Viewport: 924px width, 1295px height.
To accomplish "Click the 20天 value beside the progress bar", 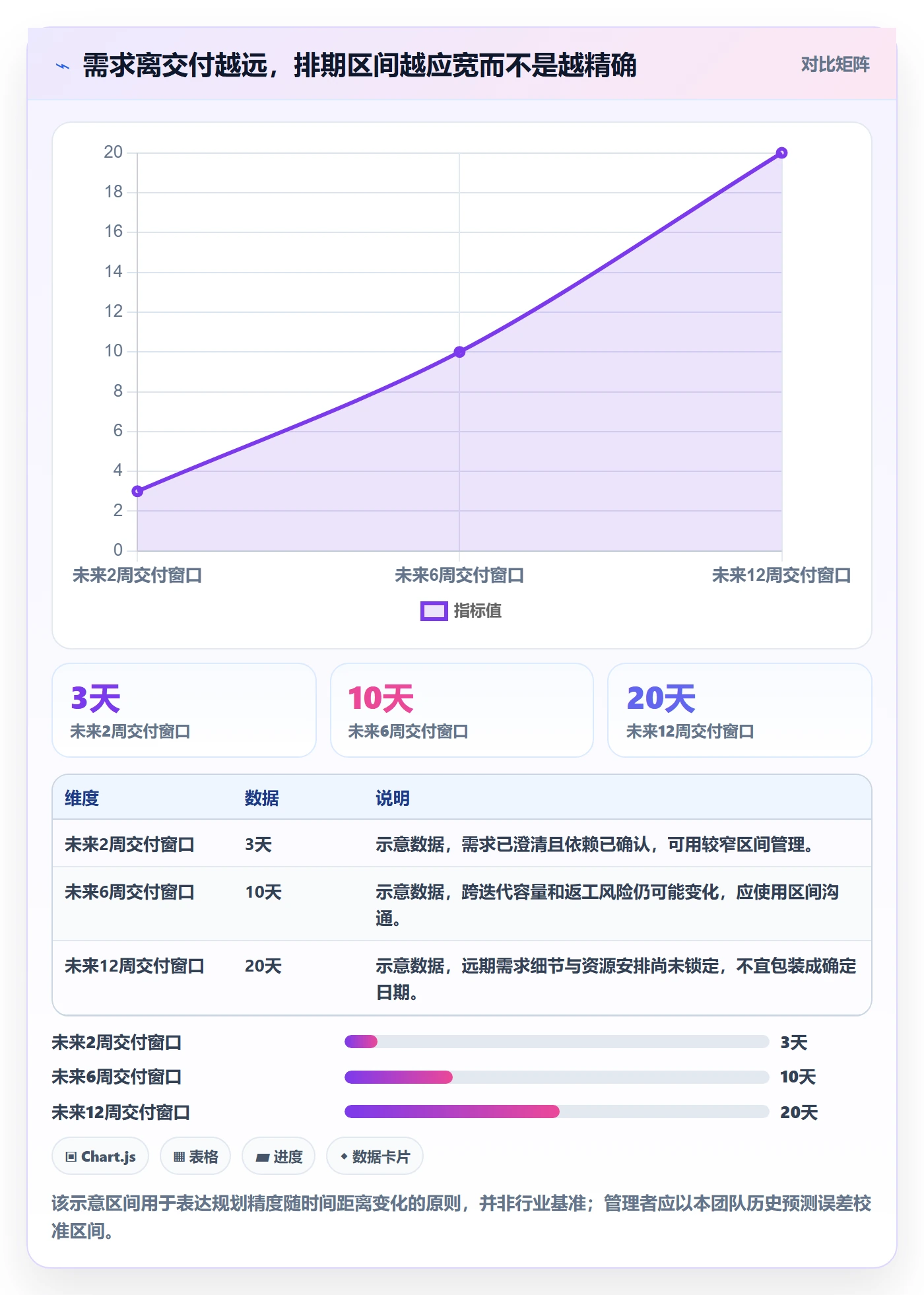I will (799, 1113).
